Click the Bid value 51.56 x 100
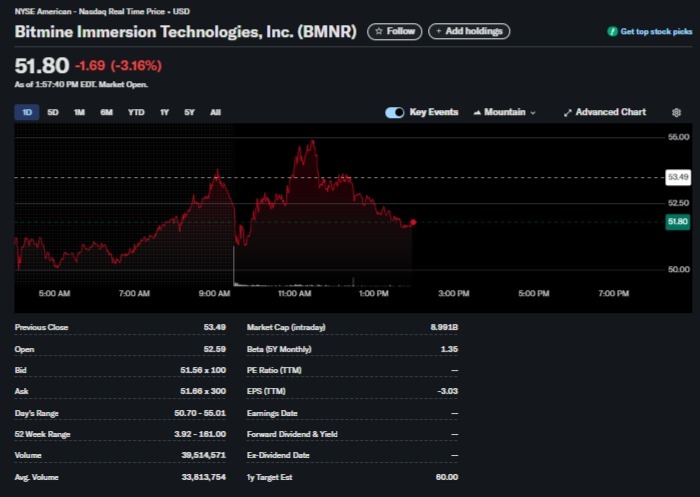The height and width of the screenshot is (497, 700). pyautogui.click(x=203, y=370)
